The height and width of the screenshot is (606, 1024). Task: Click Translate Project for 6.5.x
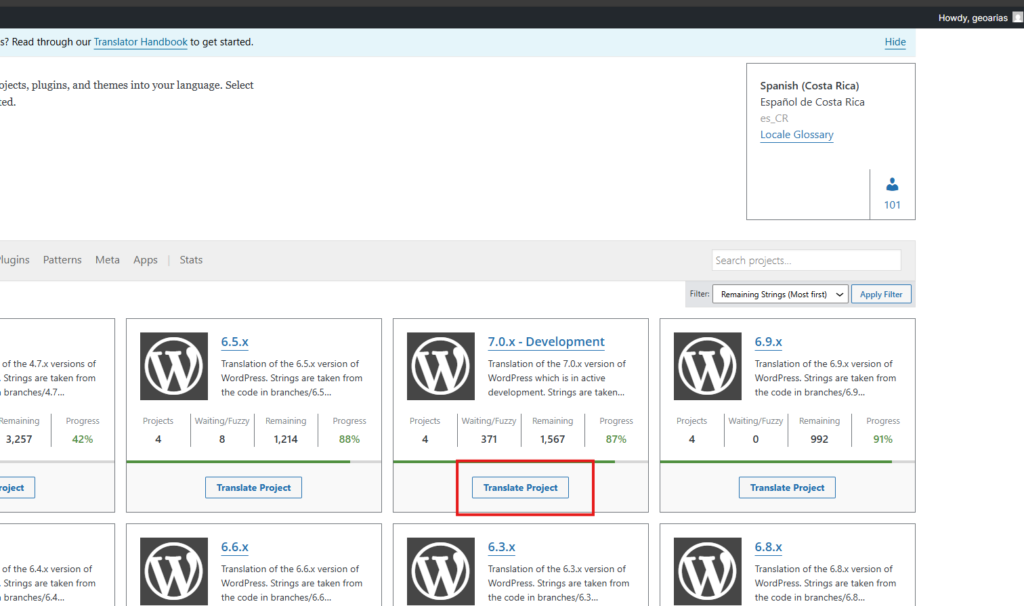pyautogui.click(x=254, y=488)
